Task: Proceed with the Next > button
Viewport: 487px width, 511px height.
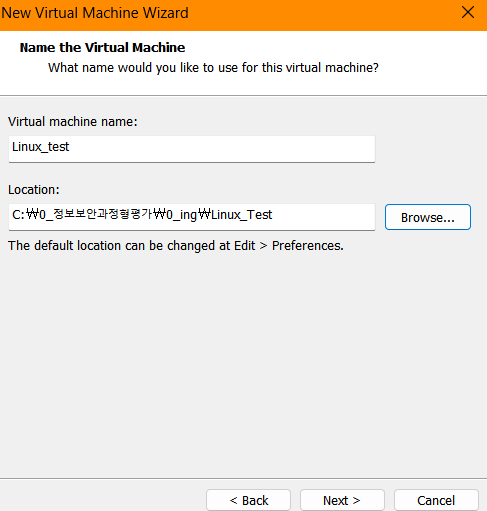Action: tap(342, 500)
